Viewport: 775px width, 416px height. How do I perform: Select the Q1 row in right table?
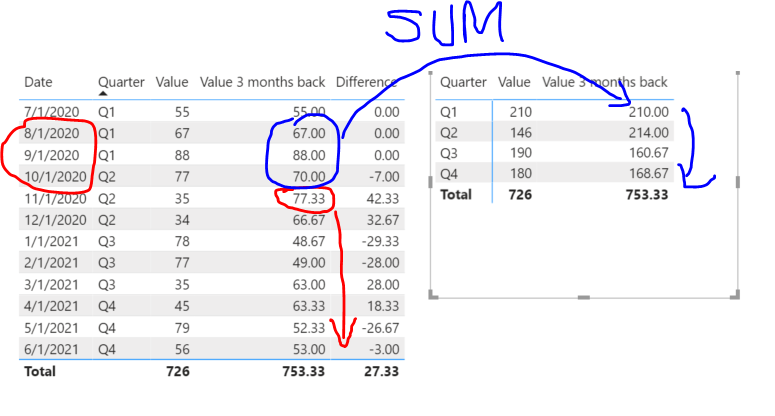pos(554,112)
